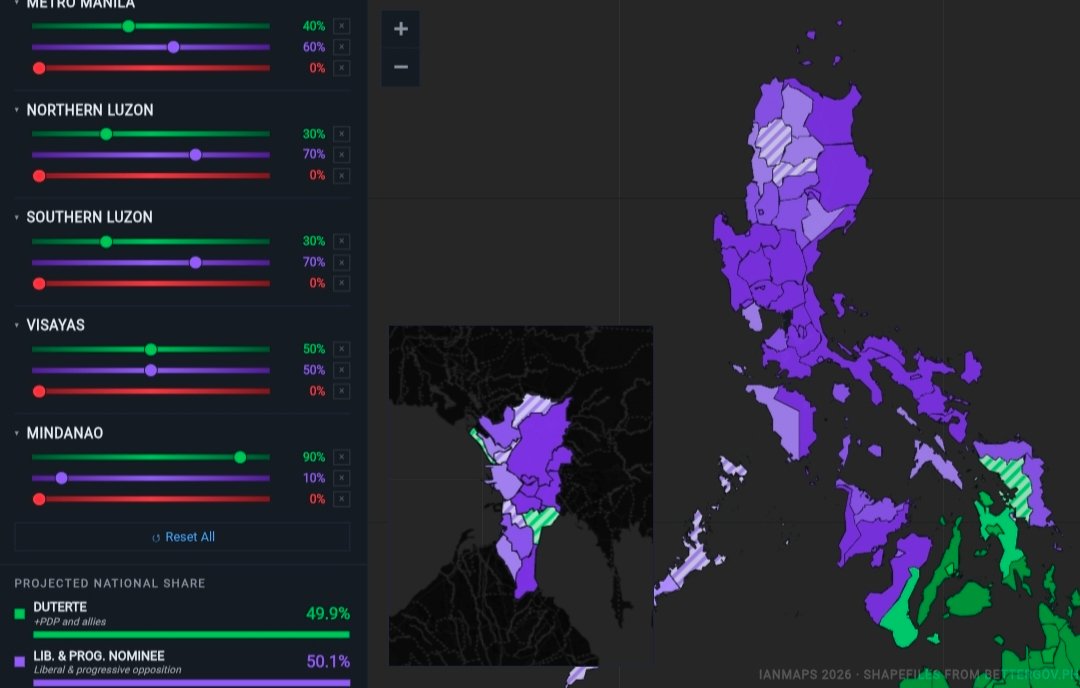This screenshot has width=1080, height=688.
Task: Click the Metro Manila inset map
Action: tap(521, 496)
